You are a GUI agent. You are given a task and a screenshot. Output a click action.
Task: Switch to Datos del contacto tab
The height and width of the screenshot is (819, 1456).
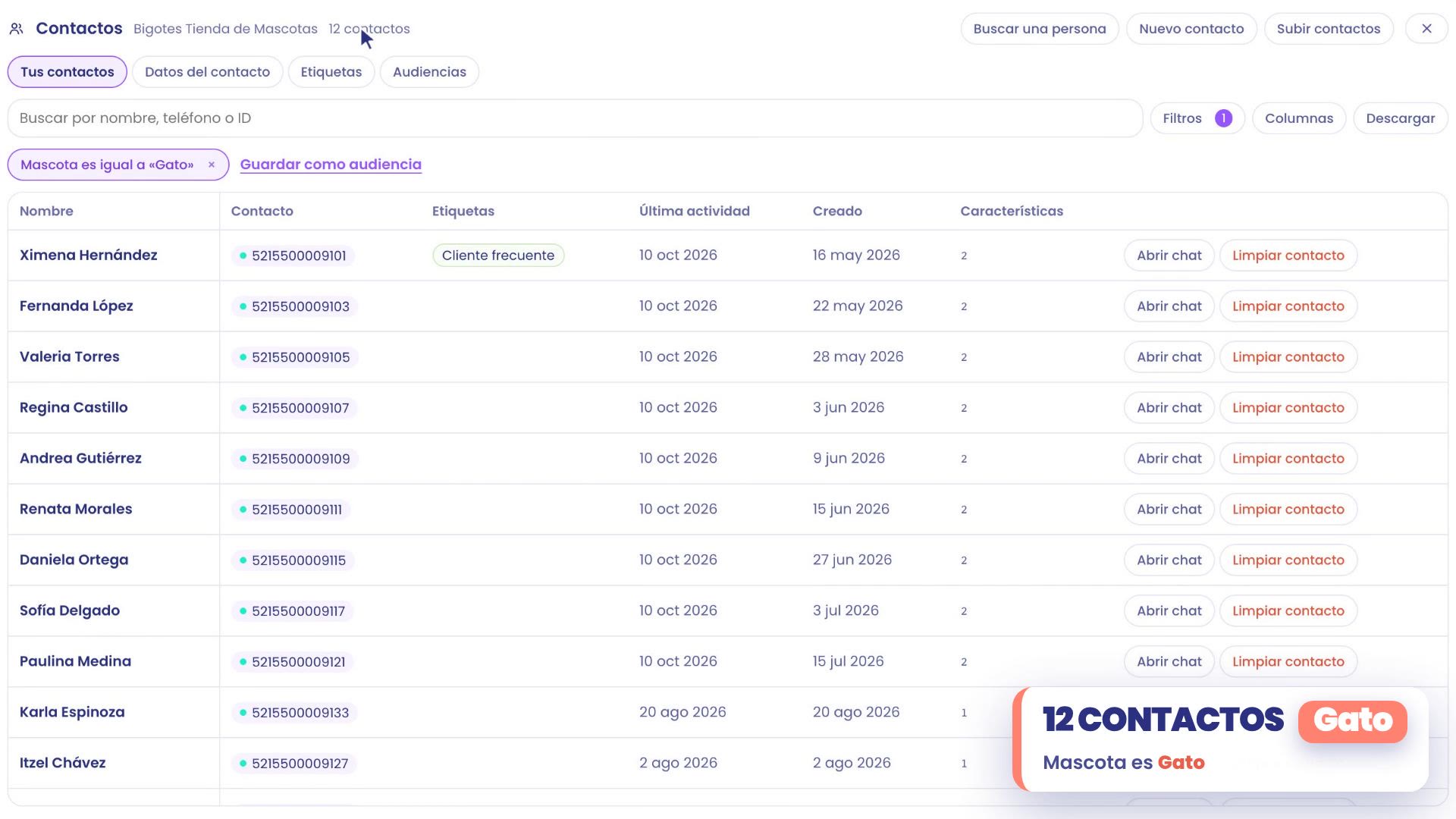[207, 72]
